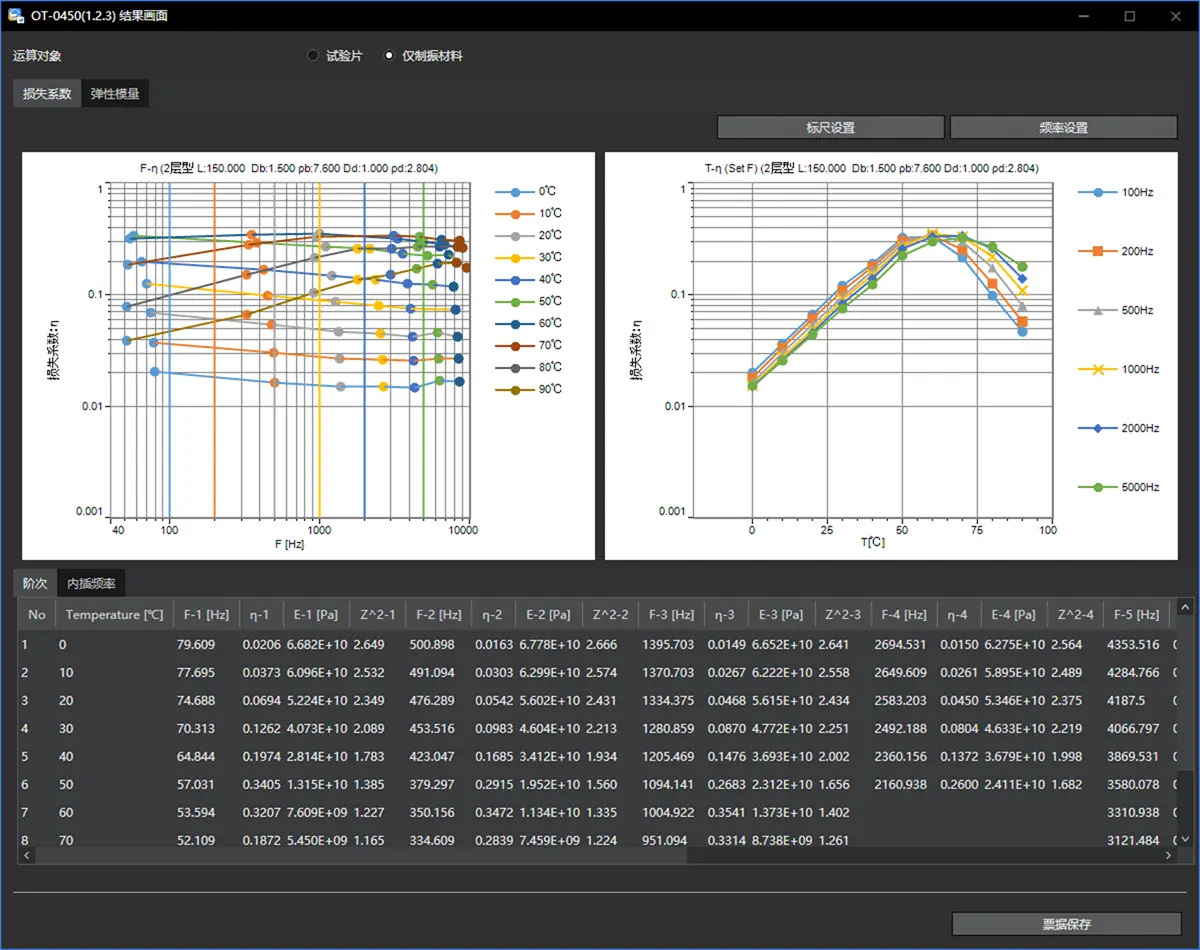
Task: Click the 70℃ legend marker
Action: [x=515, y=345]
